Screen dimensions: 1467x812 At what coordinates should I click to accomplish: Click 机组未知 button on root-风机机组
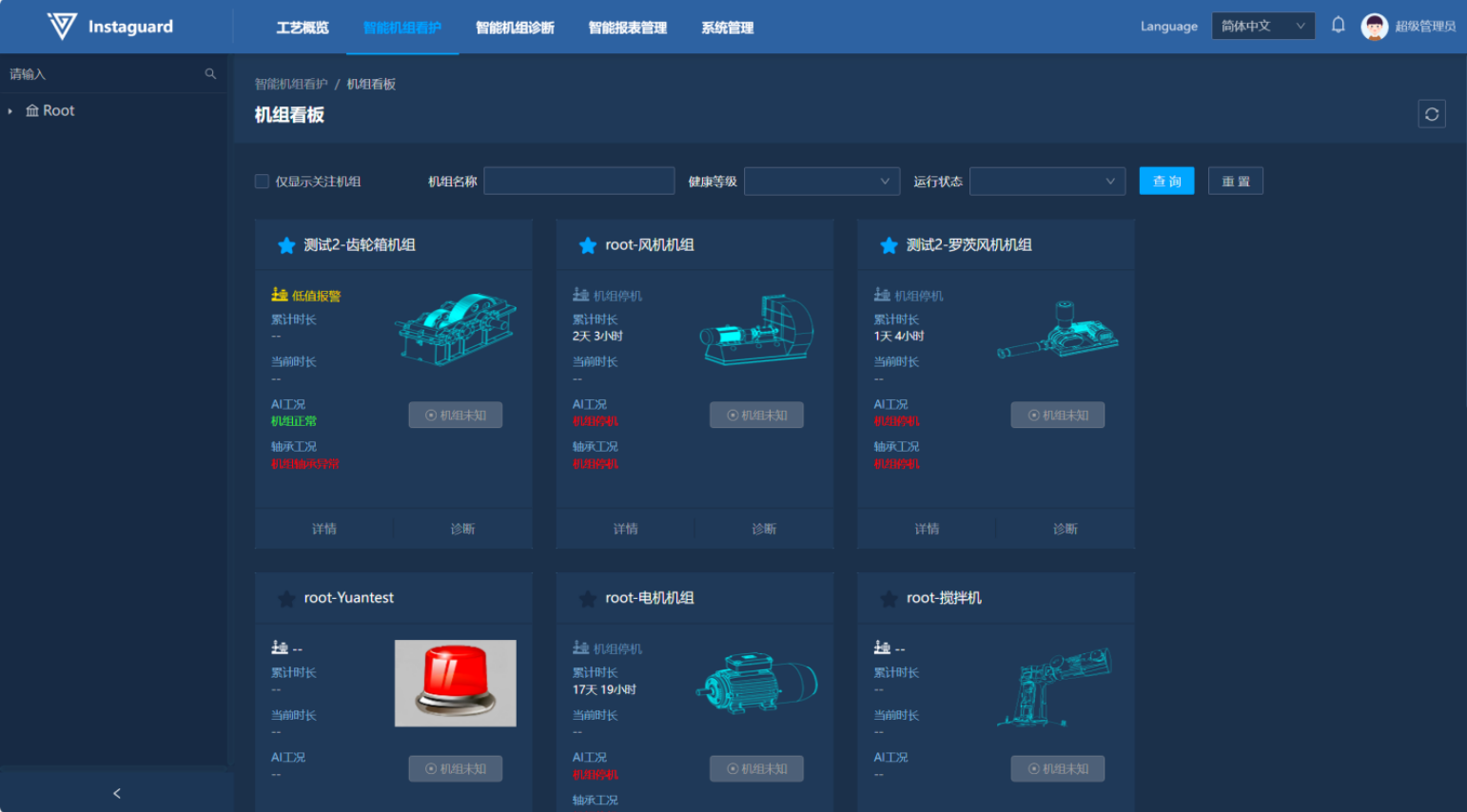pos(756,415)
